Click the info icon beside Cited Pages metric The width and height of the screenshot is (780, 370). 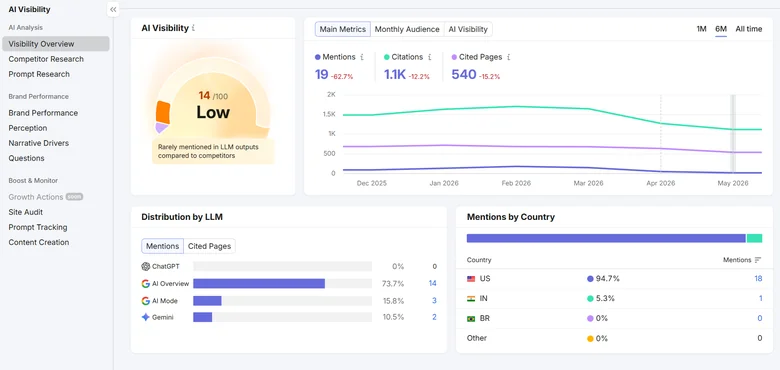(508, 57)
